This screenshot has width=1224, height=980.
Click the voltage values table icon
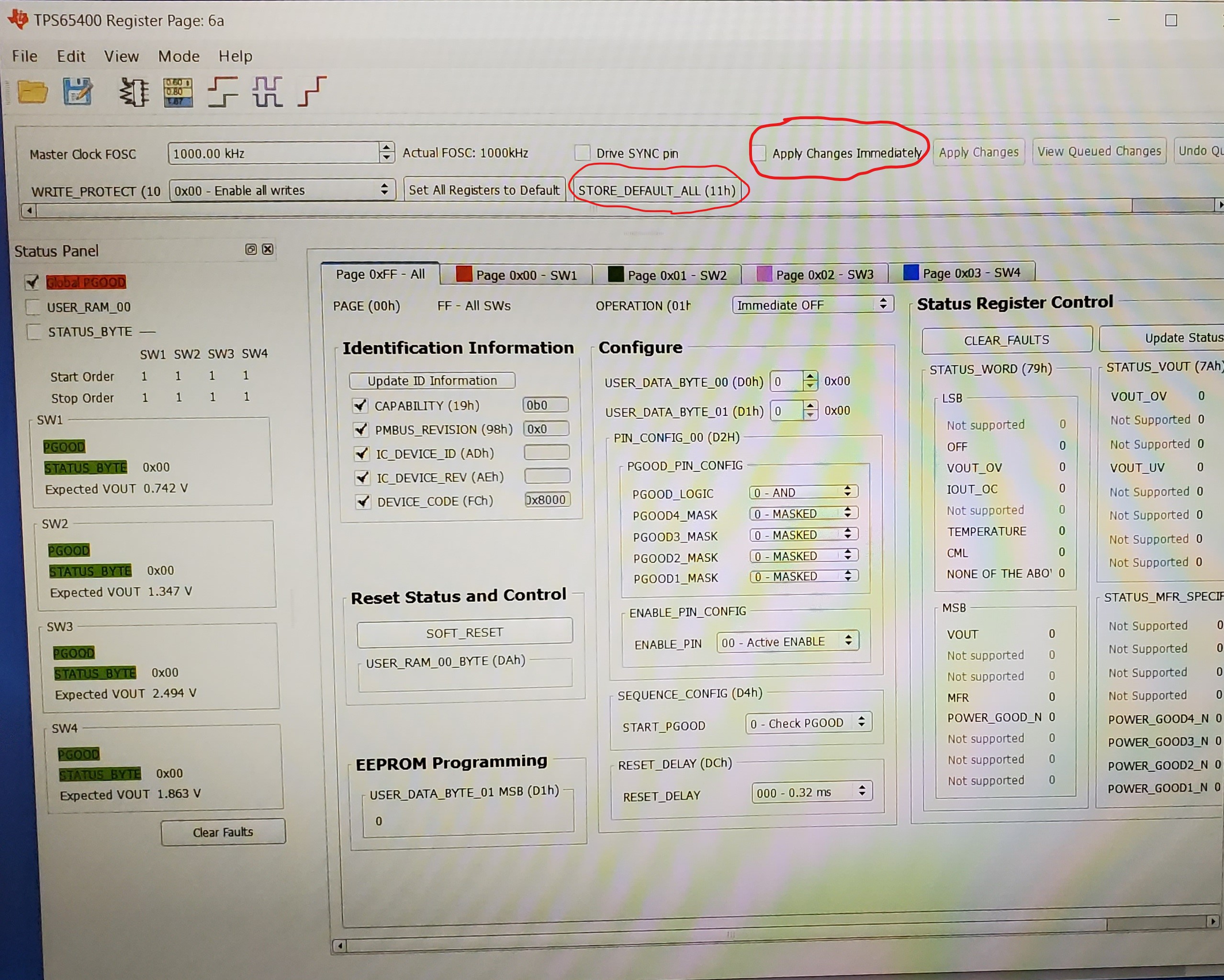(x=178, y=92)
